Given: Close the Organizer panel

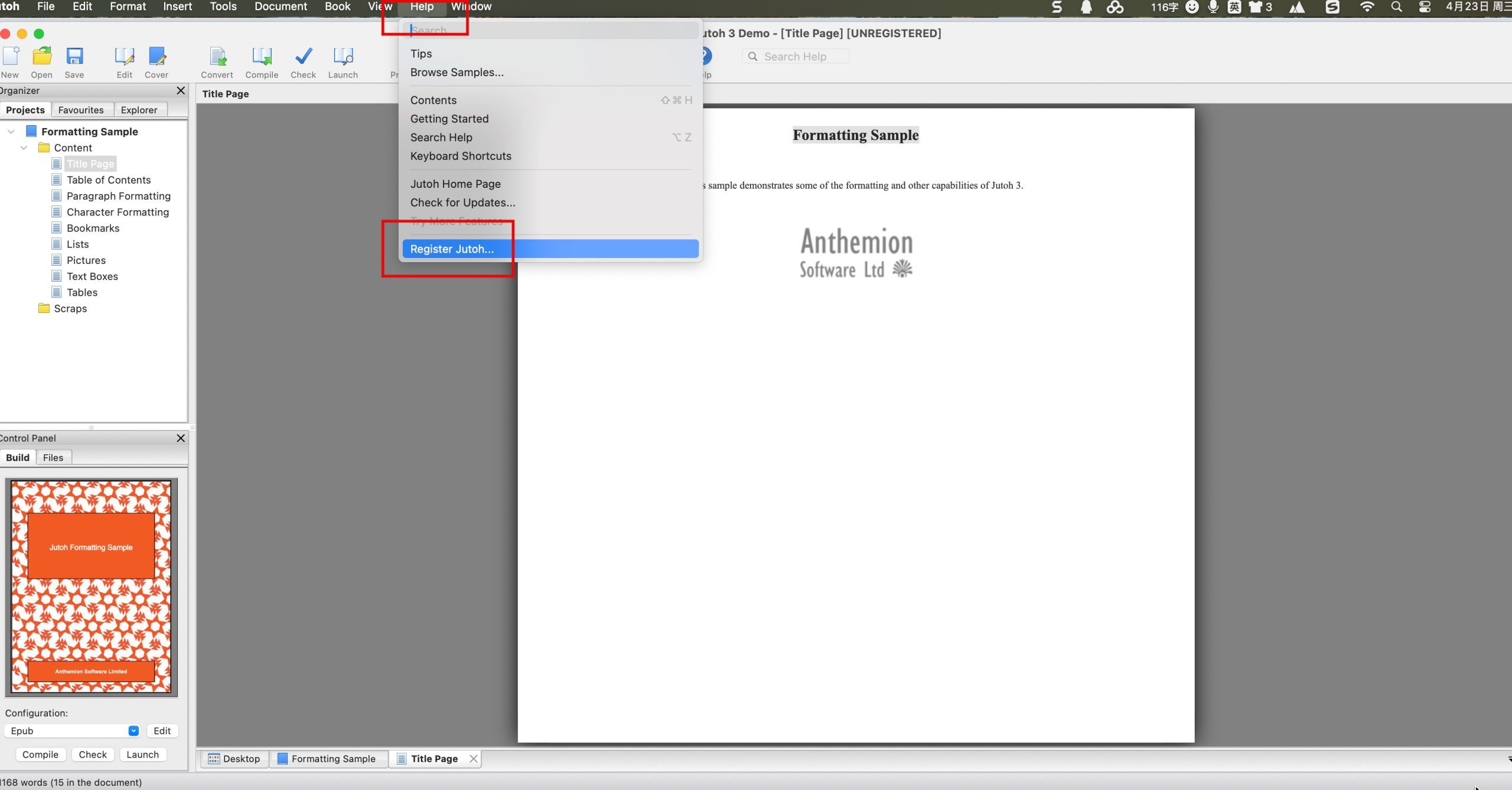Looking at the screenshot, I should pyautogui.click(x=181, y=90).
